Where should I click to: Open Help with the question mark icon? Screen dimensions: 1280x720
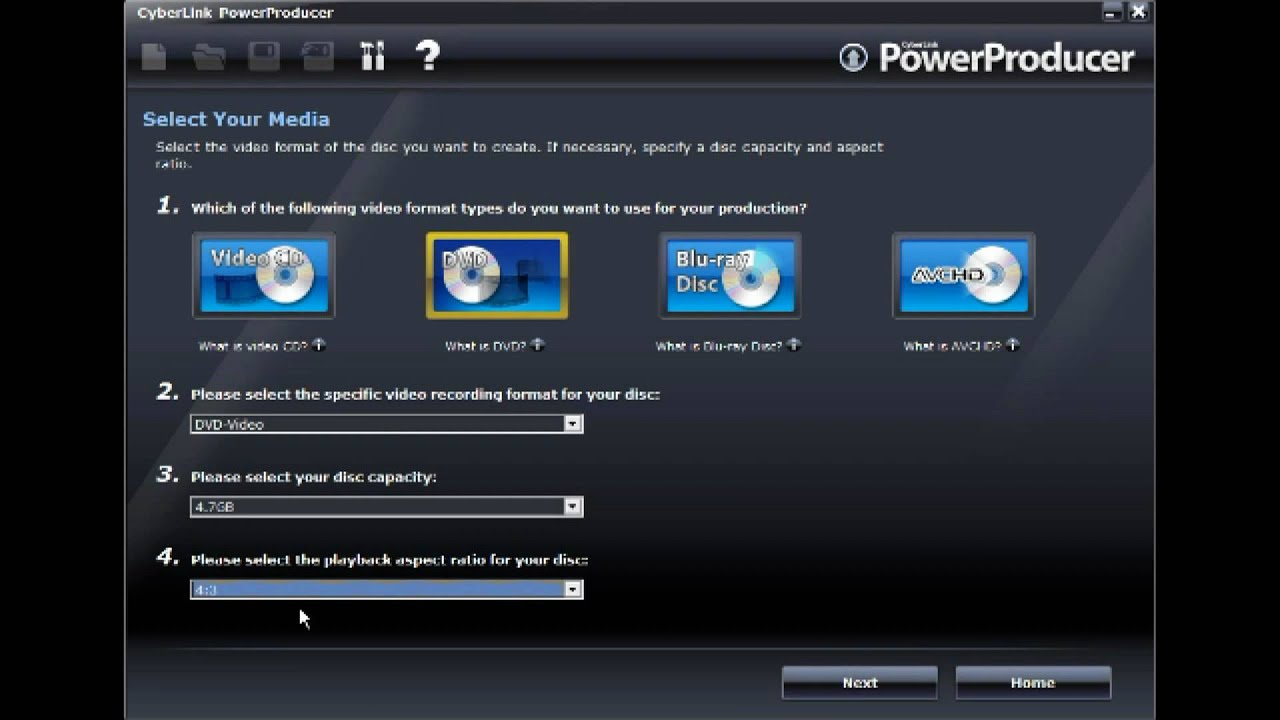click(428, 56)
